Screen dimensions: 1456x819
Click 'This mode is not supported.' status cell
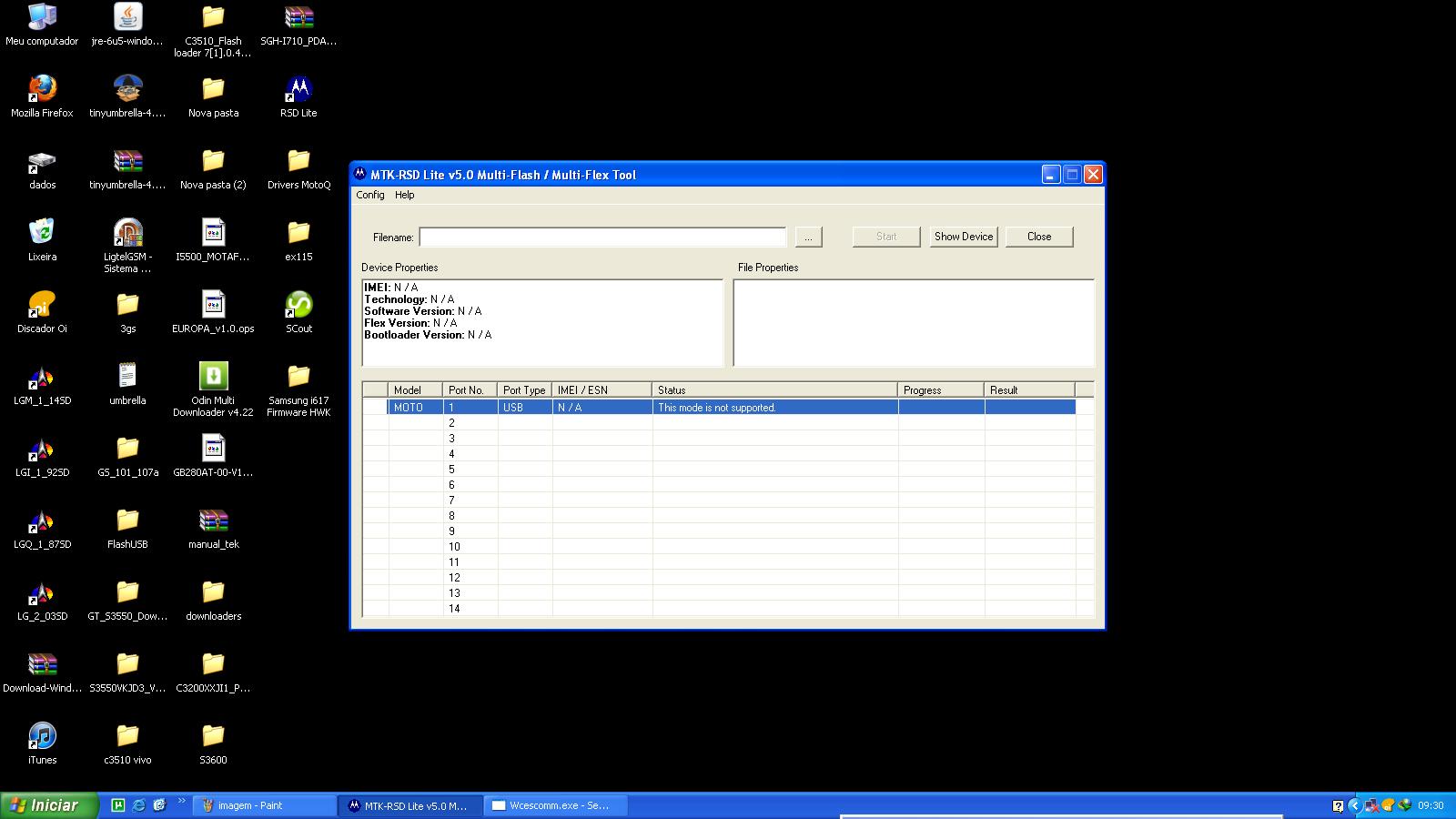click(774, 408)
